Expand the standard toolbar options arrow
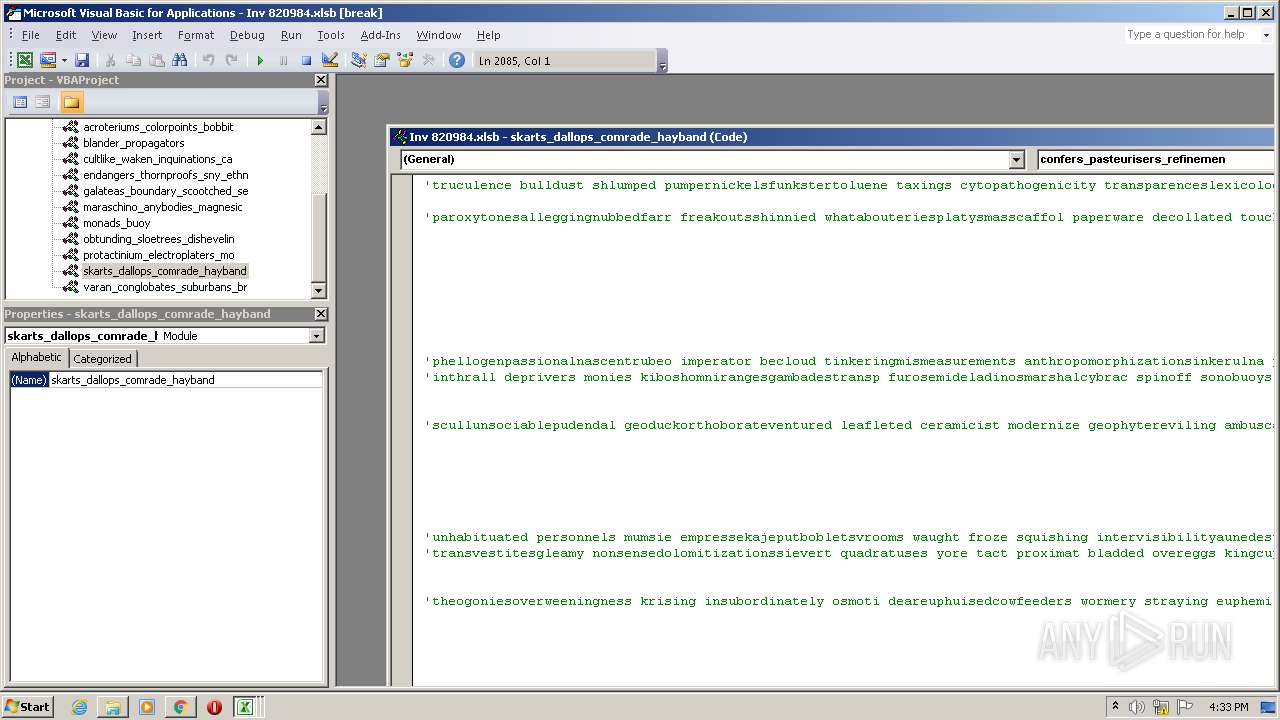Screen dimensions: 1280x720 coord(662,62)
